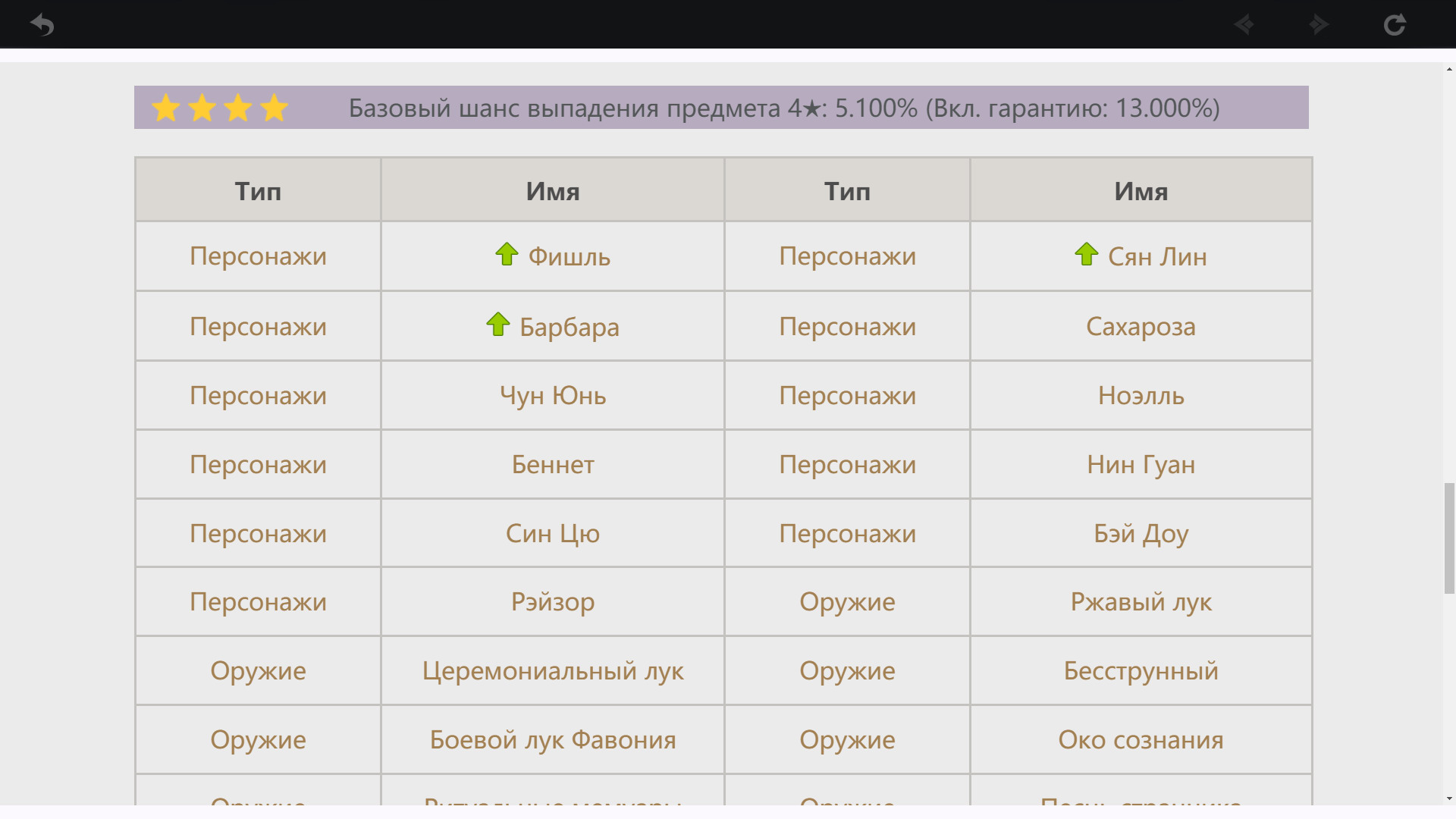The width and height of the screenshot is (1456, 819).
Task: Select the Чун Юнь character name
Action: pos(552,396)
